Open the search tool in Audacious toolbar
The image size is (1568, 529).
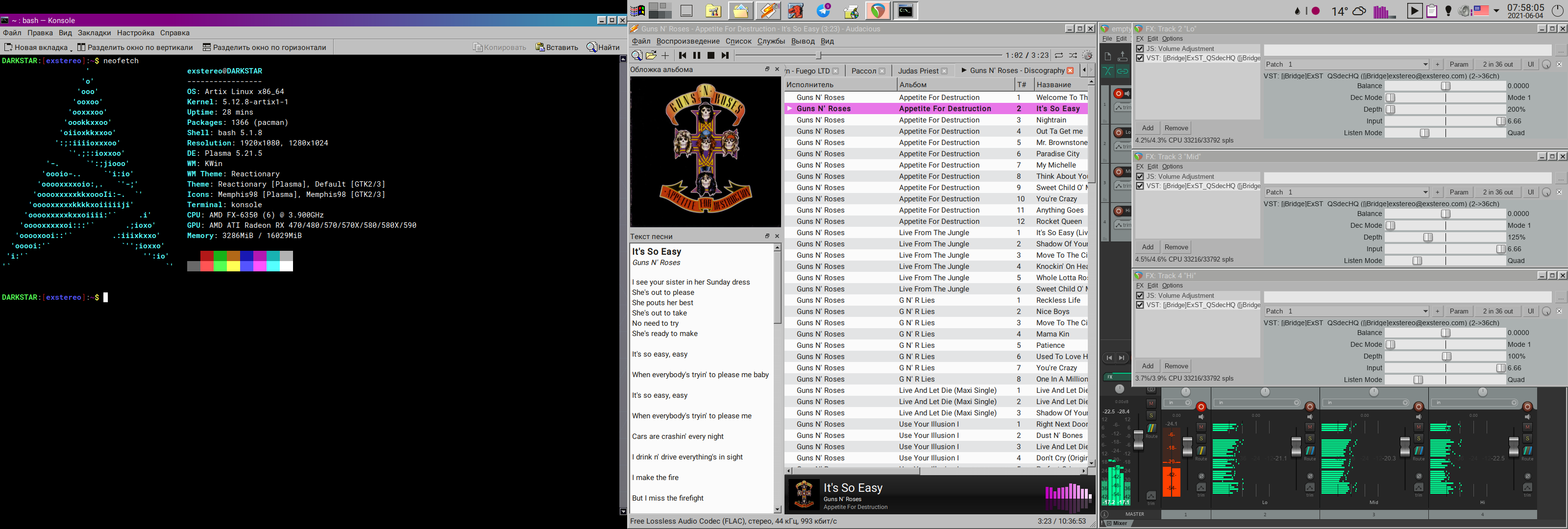coord(637,55)
